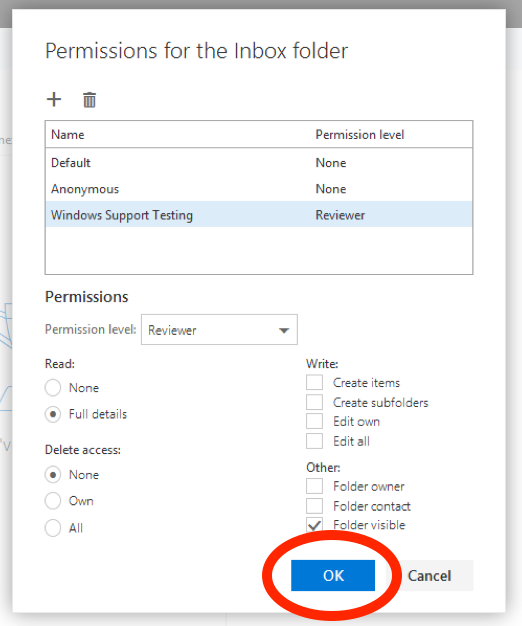Open the Permission level dropdown

[219, 330]
